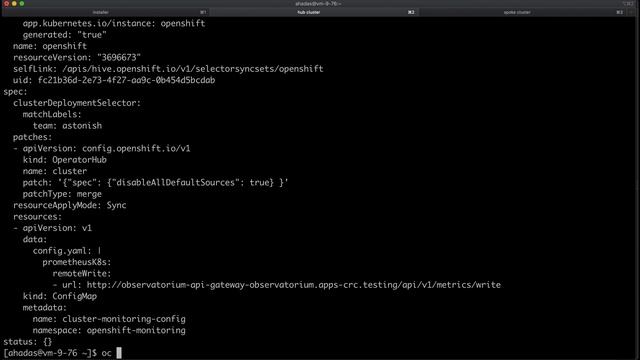The height and width of the screenshot is (360, 640).
Task: Click the remoteWrite observatorium URL
Action: coord(293,285)
